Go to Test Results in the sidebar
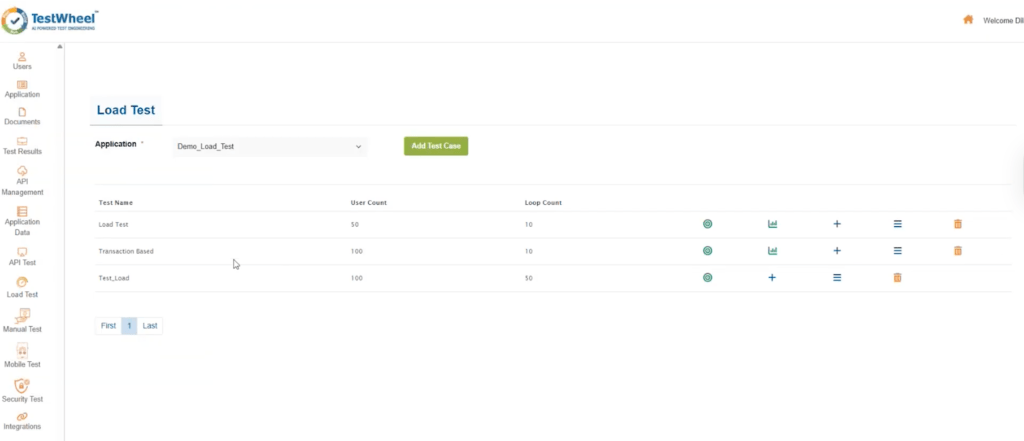1024x441 pixels. point(22,146)
